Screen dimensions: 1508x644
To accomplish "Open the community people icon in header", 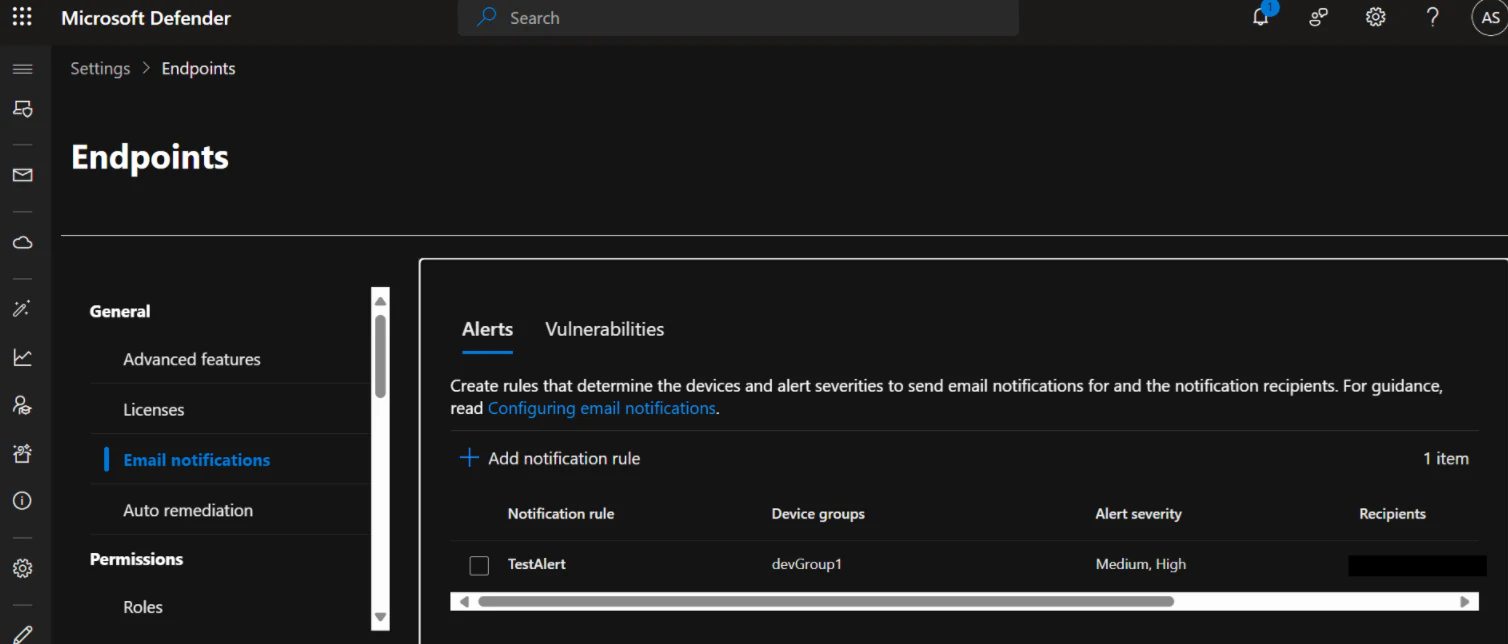I will [x=1318, y=17].
